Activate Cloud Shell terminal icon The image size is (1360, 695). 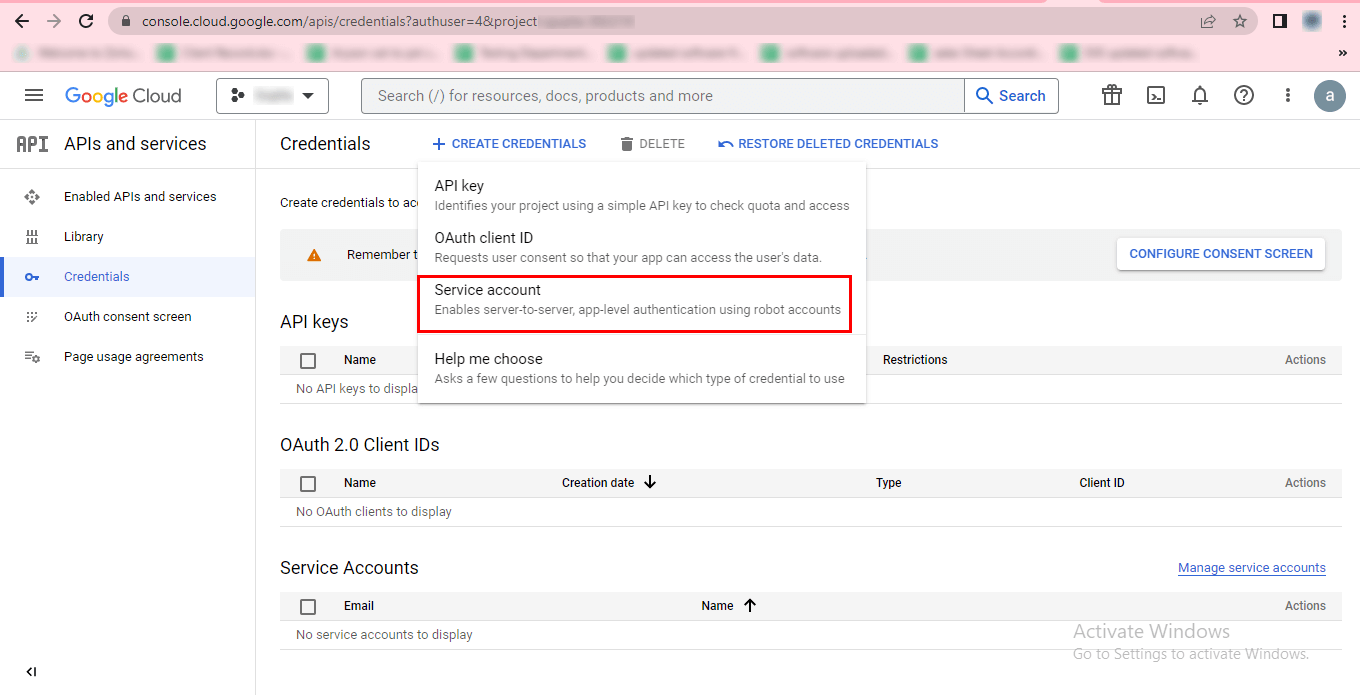coord(1156,96)
